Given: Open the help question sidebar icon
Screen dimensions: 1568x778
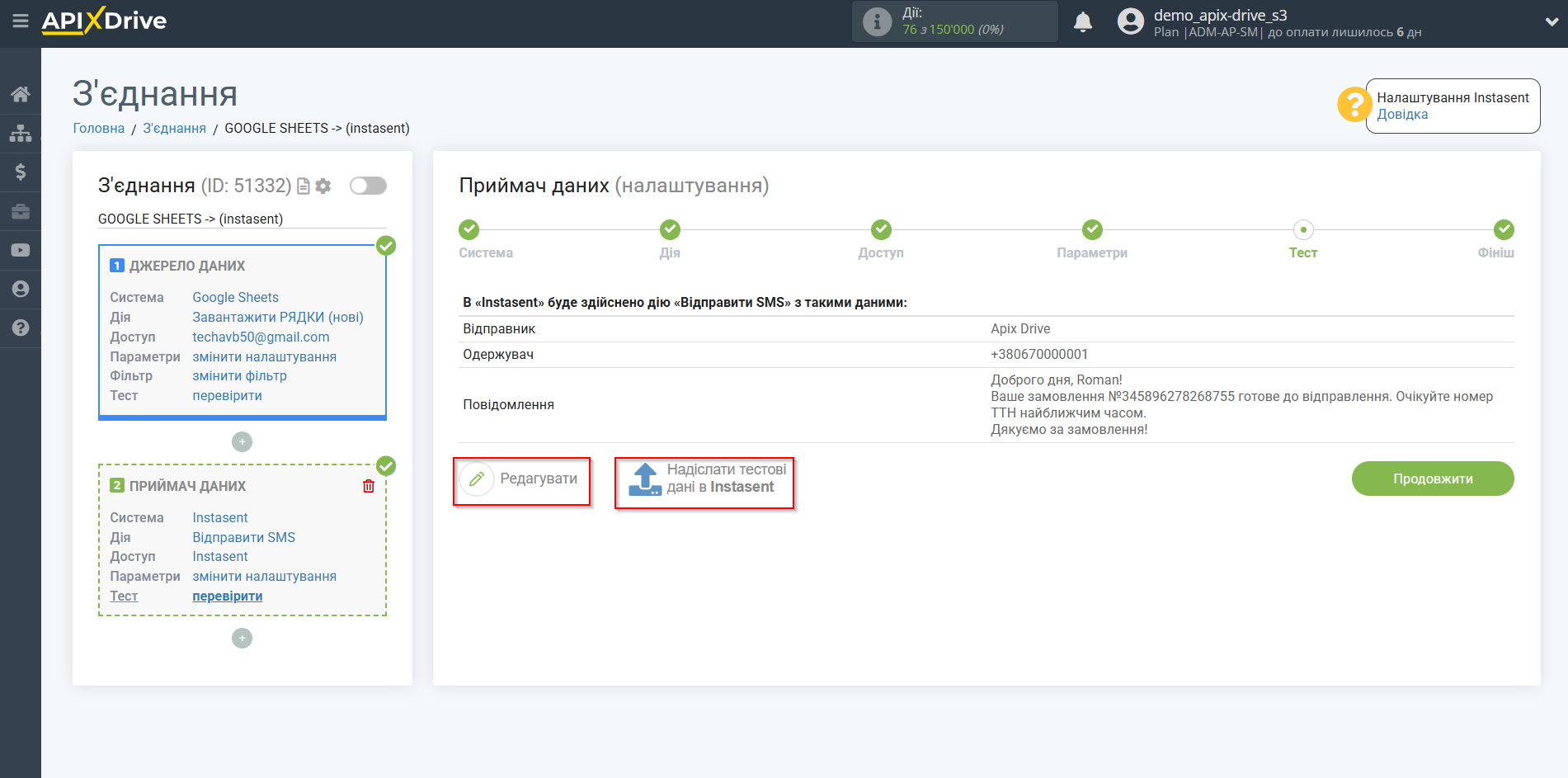Looking at the screenshot, I should pyautogui.click(x=21, y=328).
